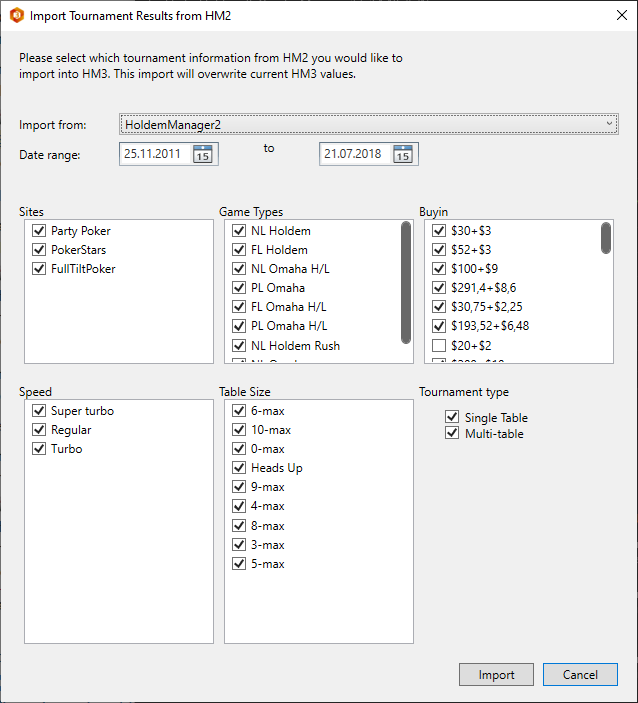Uncheck the $193,52+$6,48 buyin

click(439, 325)
